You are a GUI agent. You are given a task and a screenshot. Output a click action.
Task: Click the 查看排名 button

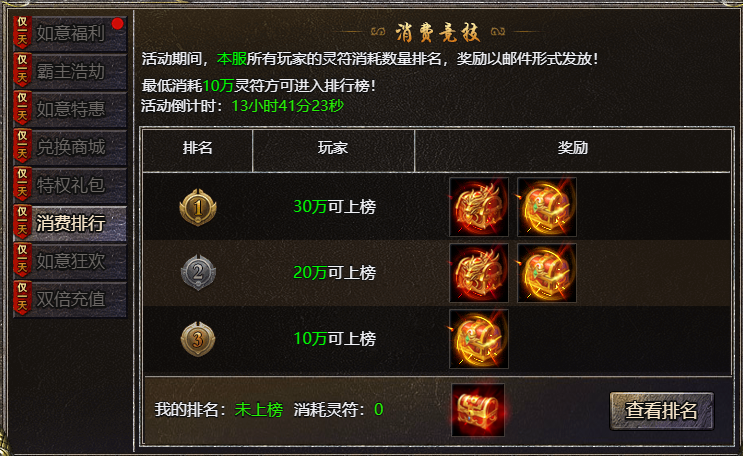(661, 410)
